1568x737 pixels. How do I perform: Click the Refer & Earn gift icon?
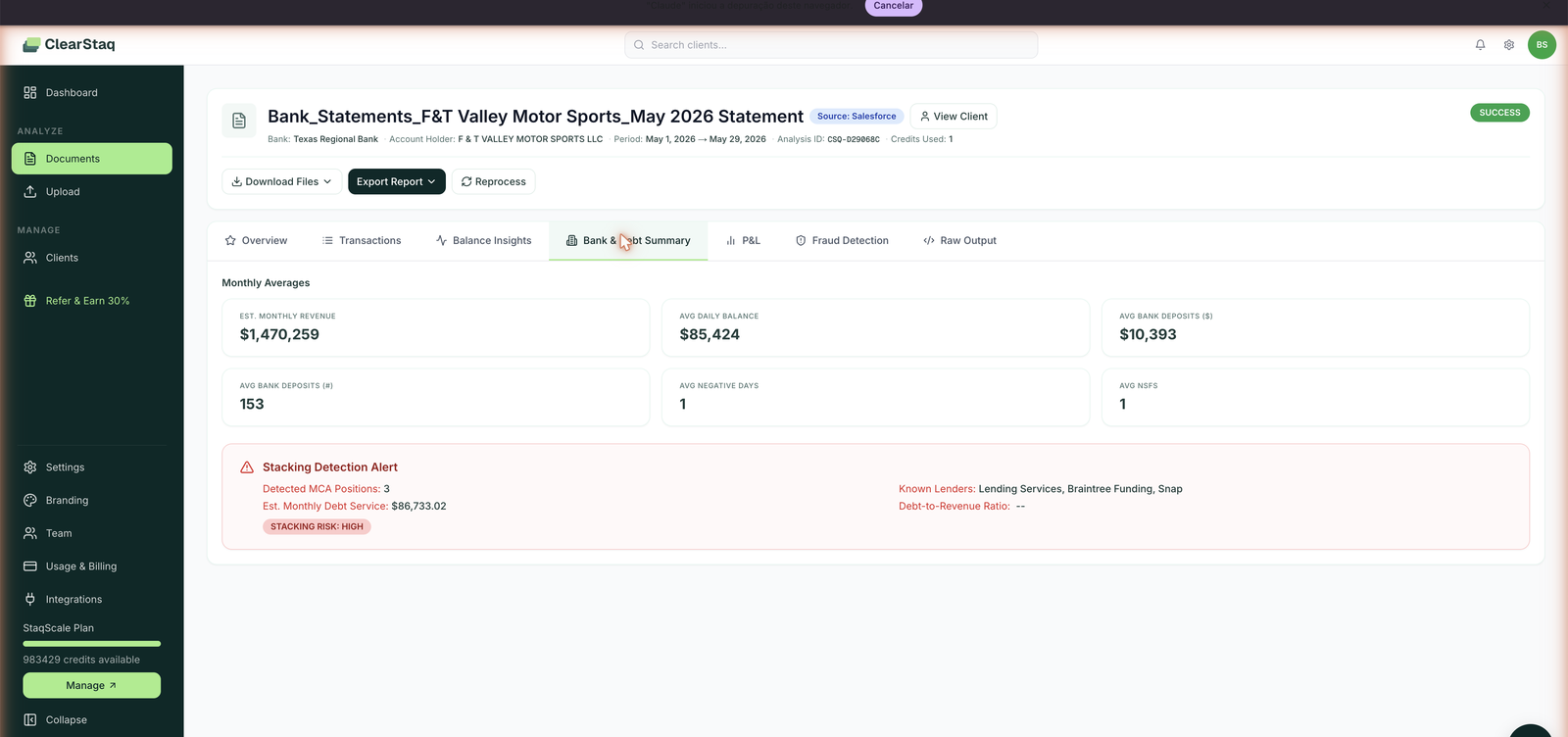(30, 301)
